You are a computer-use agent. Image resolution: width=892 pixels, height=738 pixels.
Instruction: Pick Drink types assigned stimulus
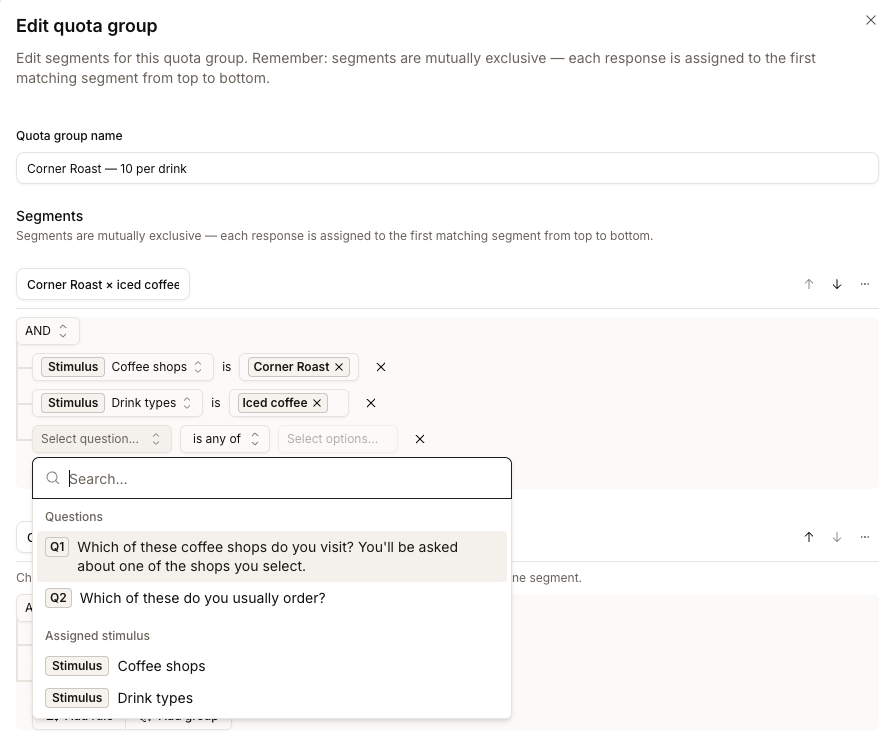pyautogui.click(x=272, y=698)
